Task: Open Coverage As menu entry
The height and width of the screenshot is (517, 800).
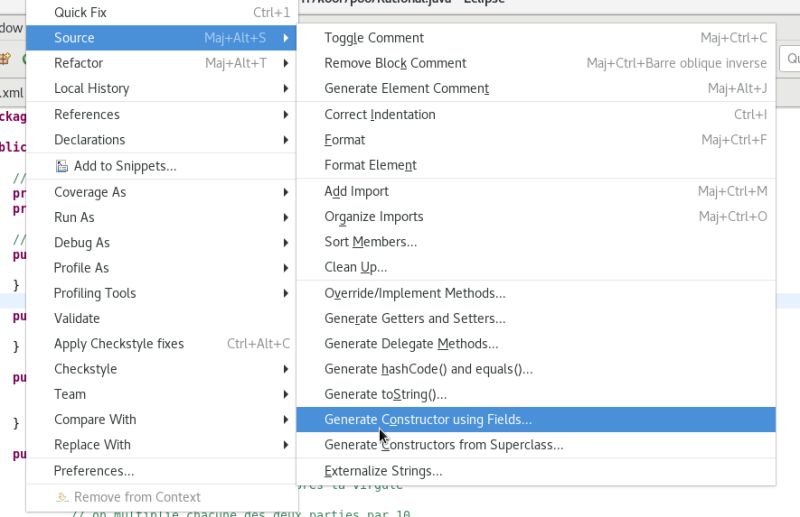Action: [x=161, y=192]
